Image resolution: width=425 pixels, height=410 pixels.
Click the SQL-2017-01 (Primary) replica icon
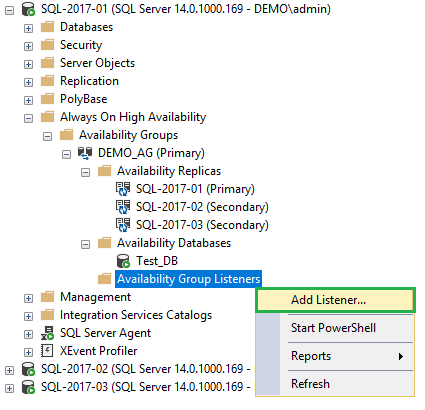tap(123, 189)
